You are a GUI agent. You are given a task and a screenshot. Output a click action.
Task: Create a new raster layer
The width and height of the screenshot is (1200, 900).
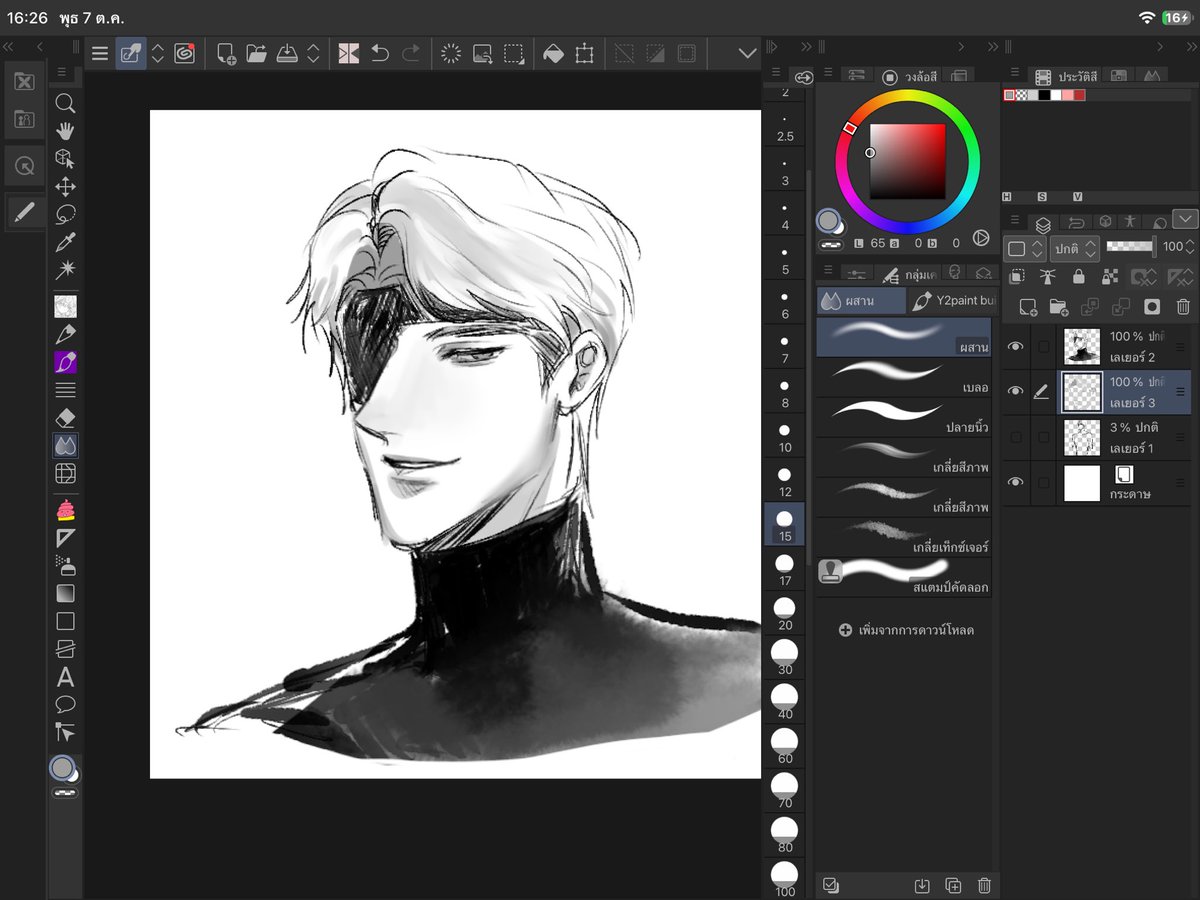pos(1027,307)
